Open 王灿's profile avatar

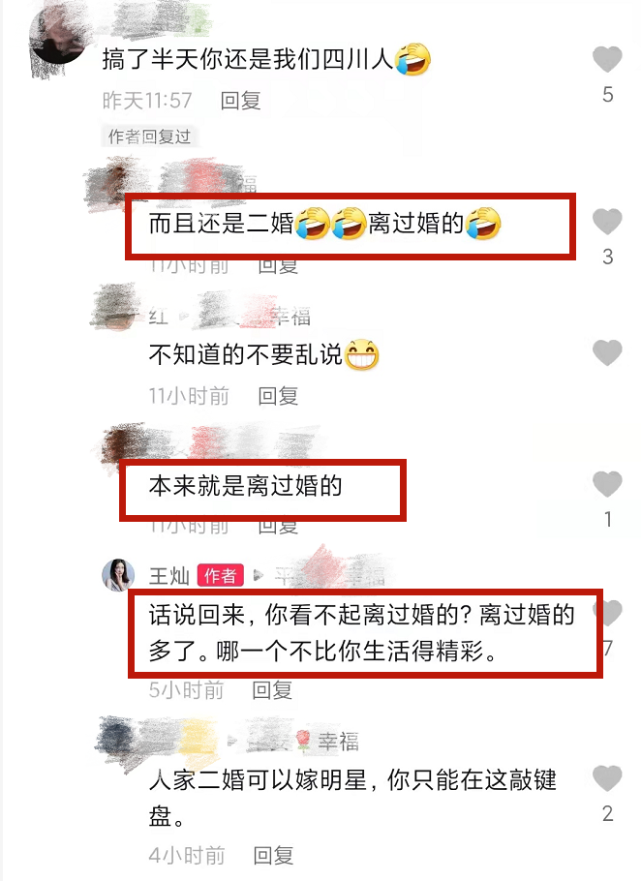click(x=118, y=575)
